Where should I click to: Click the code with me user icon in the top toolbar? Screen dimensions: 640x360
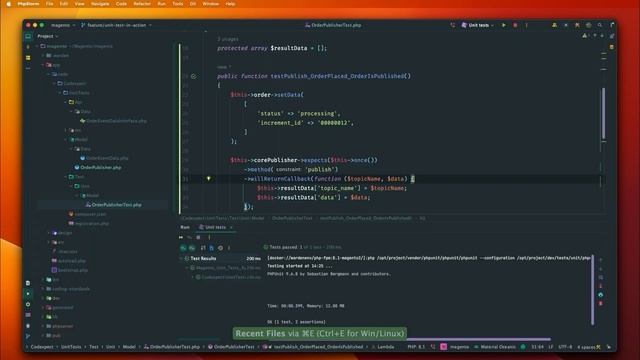554,25
